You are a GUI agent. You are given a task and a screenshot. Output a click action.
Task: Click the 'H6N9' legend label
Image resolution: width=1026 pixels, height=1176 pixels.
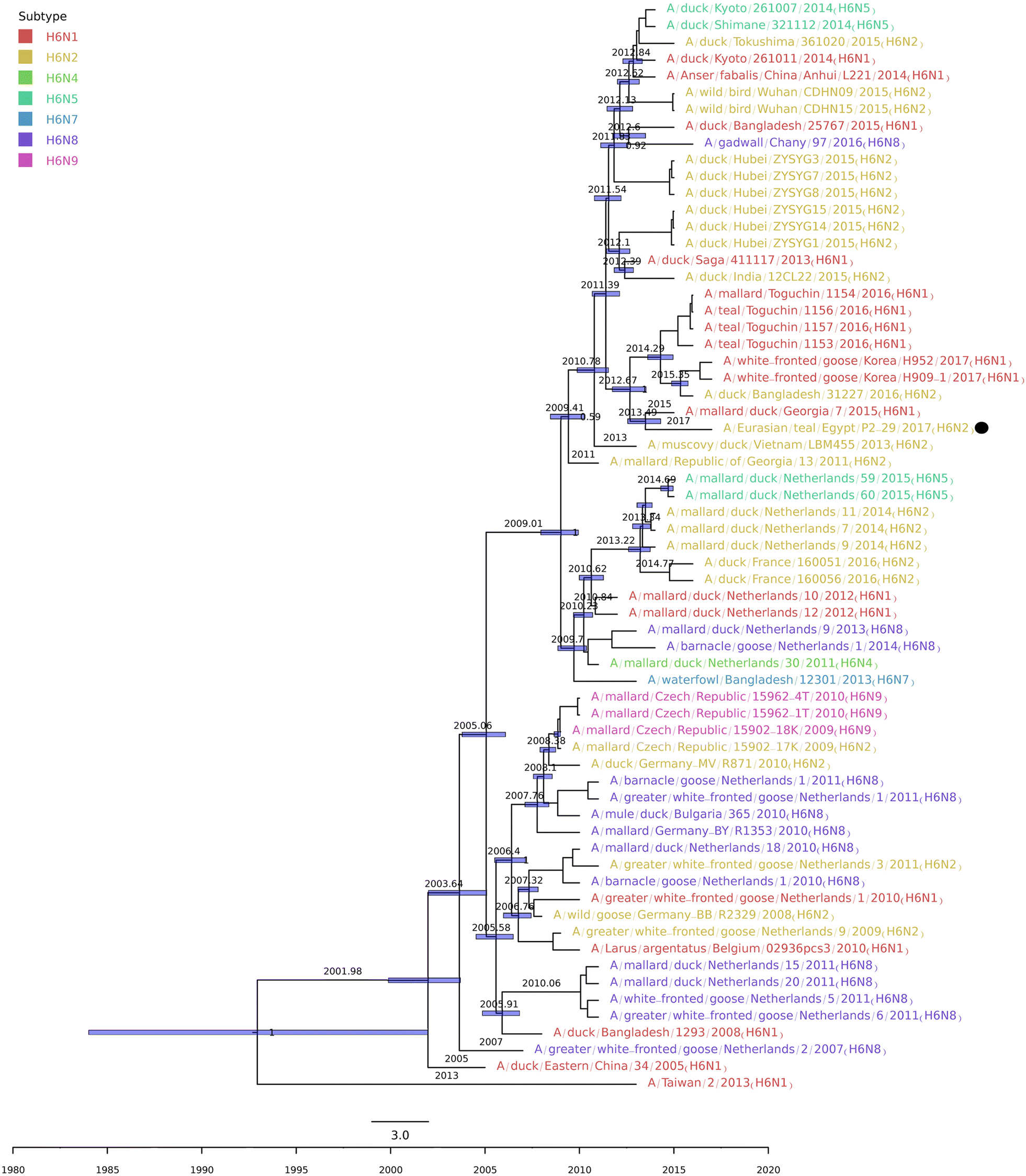point(62,161)
